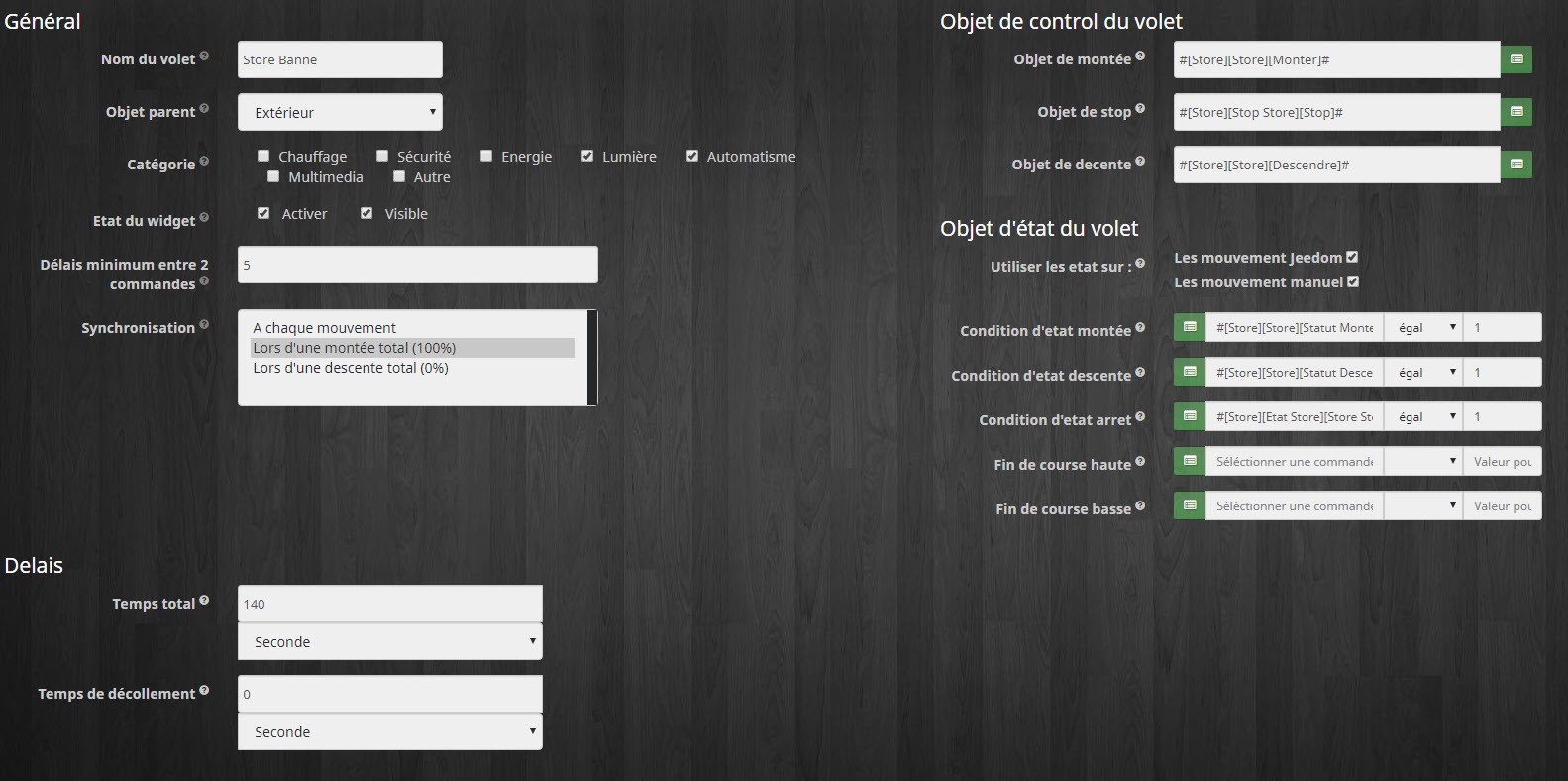Click help icon beside Objet de montée label
The image size is (1568, 781).
pyautogui.click(x=1140, y=56)
